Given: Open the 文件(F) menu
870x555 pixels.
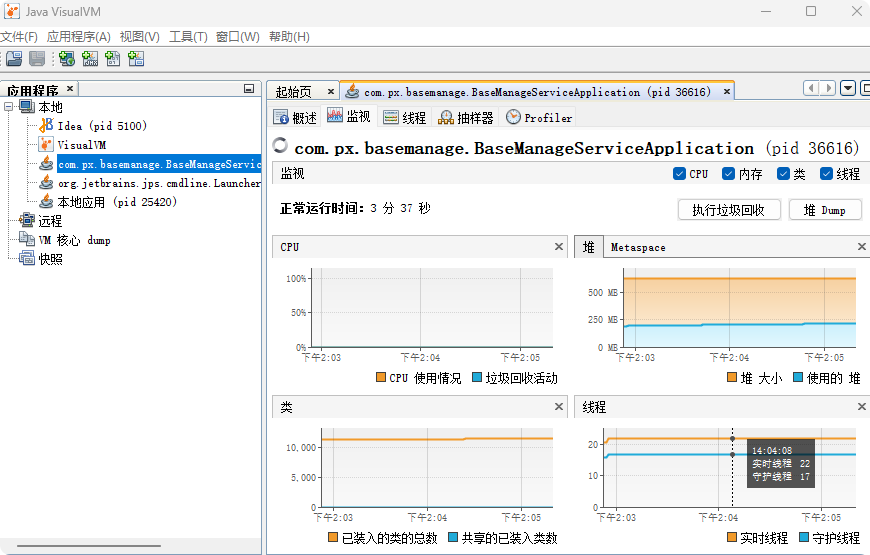Looking at the screenshot, I should [x=18, y=37].
